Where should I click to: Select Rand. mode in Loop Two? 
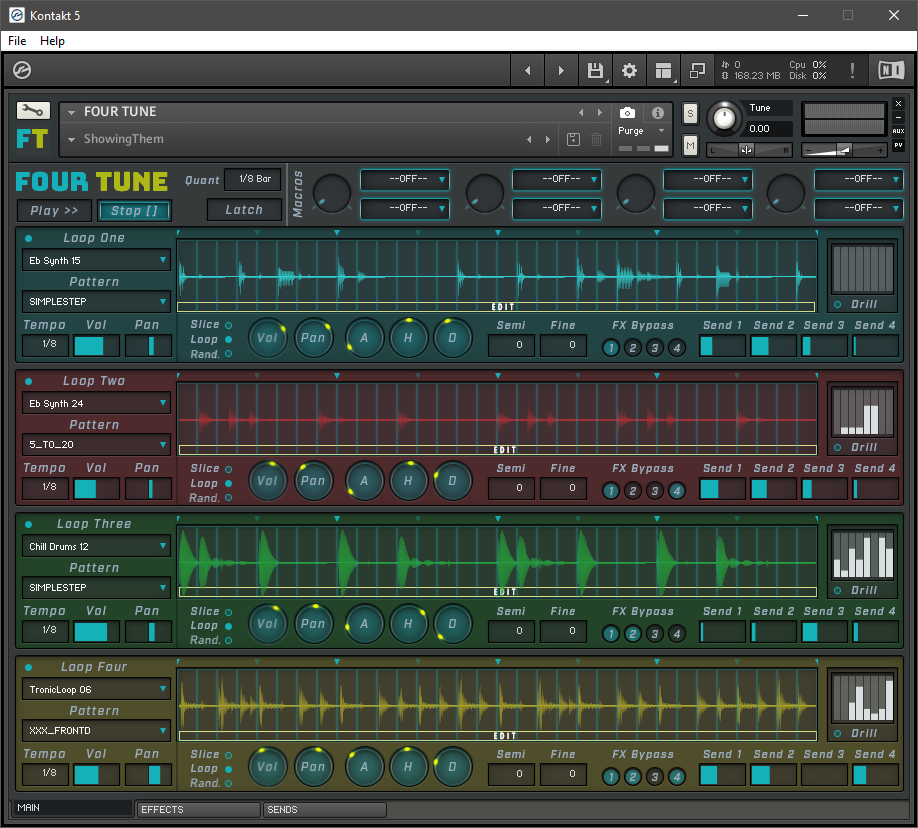(x=228, y=497)
